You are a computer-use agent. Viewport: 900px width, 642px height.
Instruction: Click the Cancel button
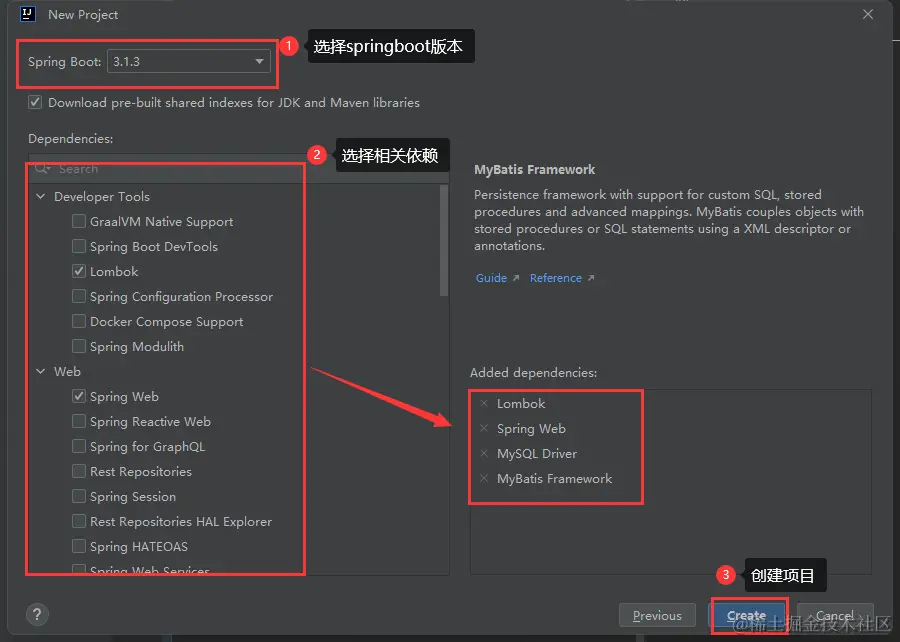835,615
